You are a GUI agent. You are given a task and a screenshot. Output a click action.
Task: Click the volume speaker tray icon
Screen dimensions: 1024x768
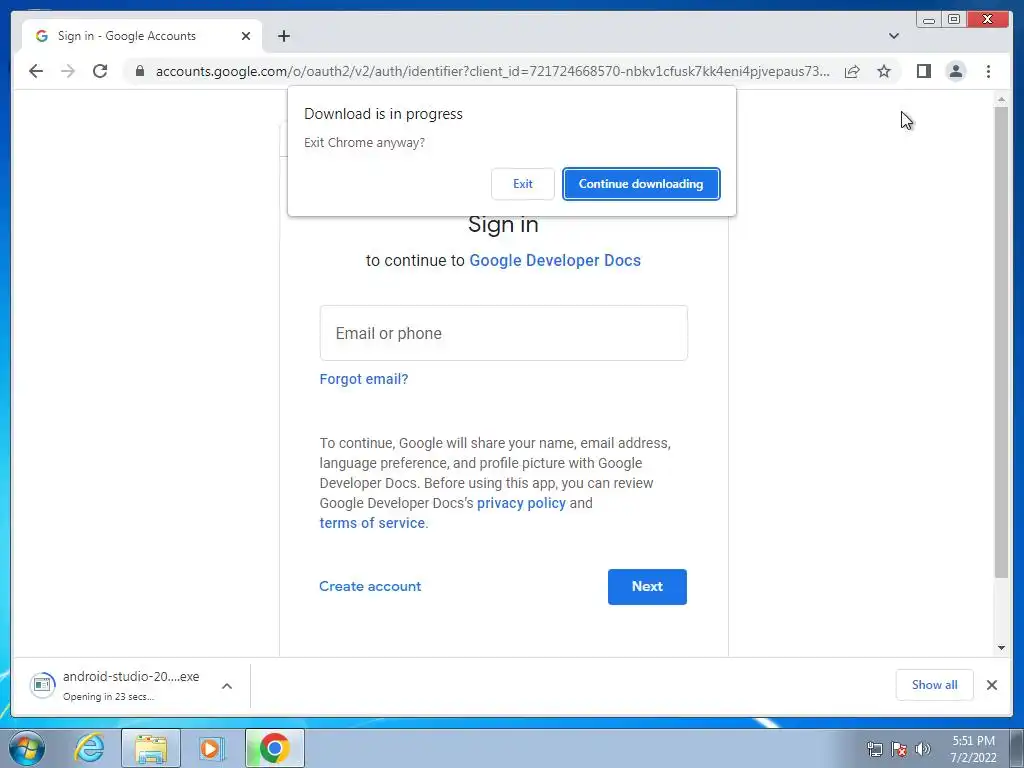coord(923,749)
